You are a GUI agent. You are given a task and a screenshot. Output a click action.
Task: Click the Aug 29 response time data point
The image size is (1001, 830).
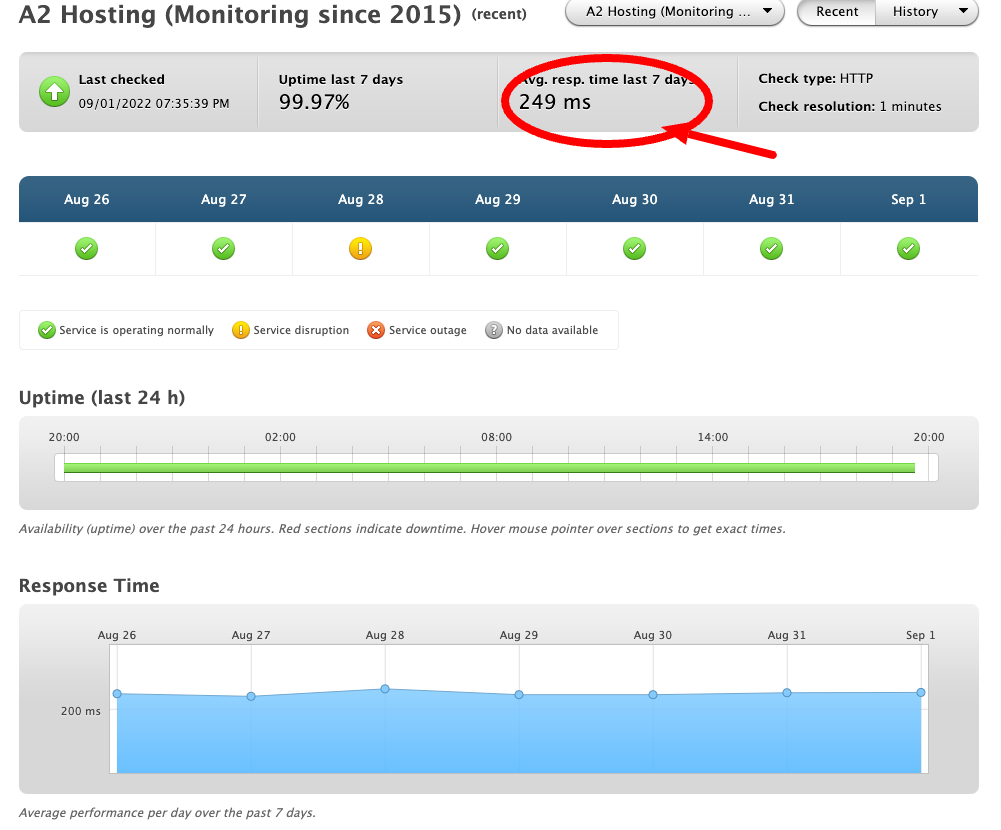click(519, 695)
